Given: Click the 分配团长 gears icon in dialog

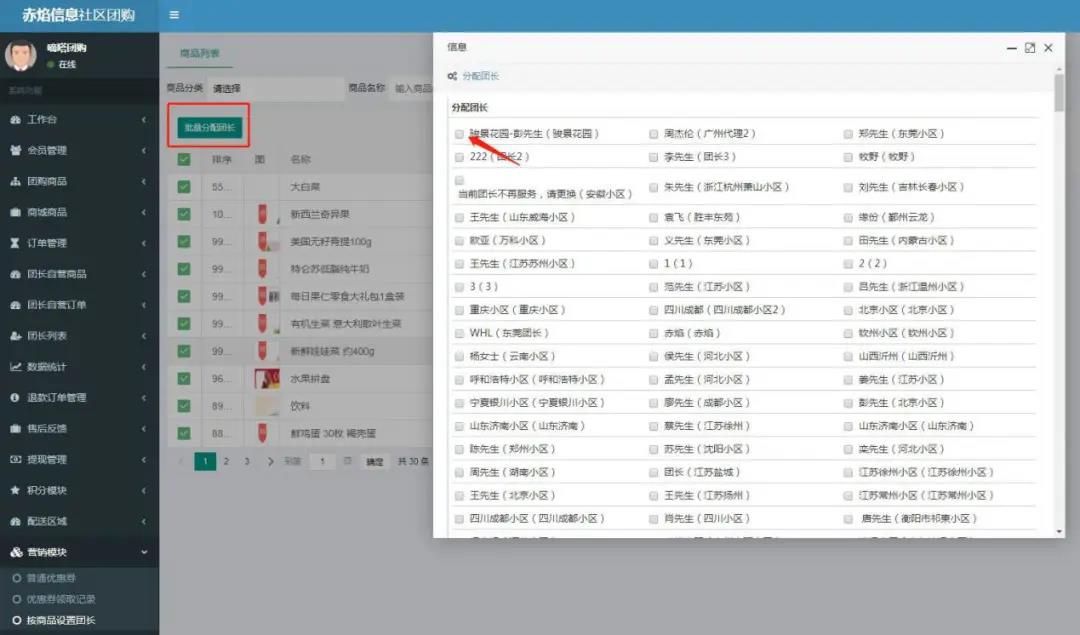Looking at the screenshot, I should [453, 76].
